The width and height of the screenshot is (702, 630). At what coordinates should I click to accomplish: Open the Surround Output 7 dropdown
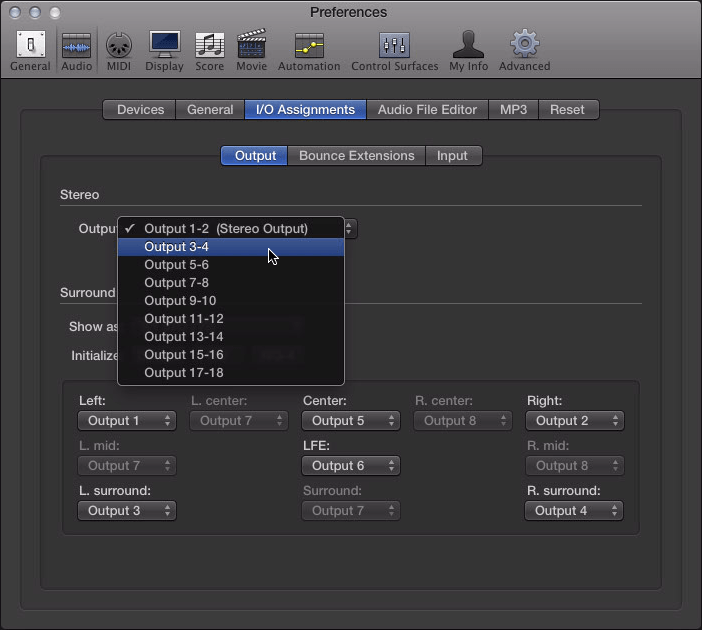pyautogui.click(x=351, y=510)
